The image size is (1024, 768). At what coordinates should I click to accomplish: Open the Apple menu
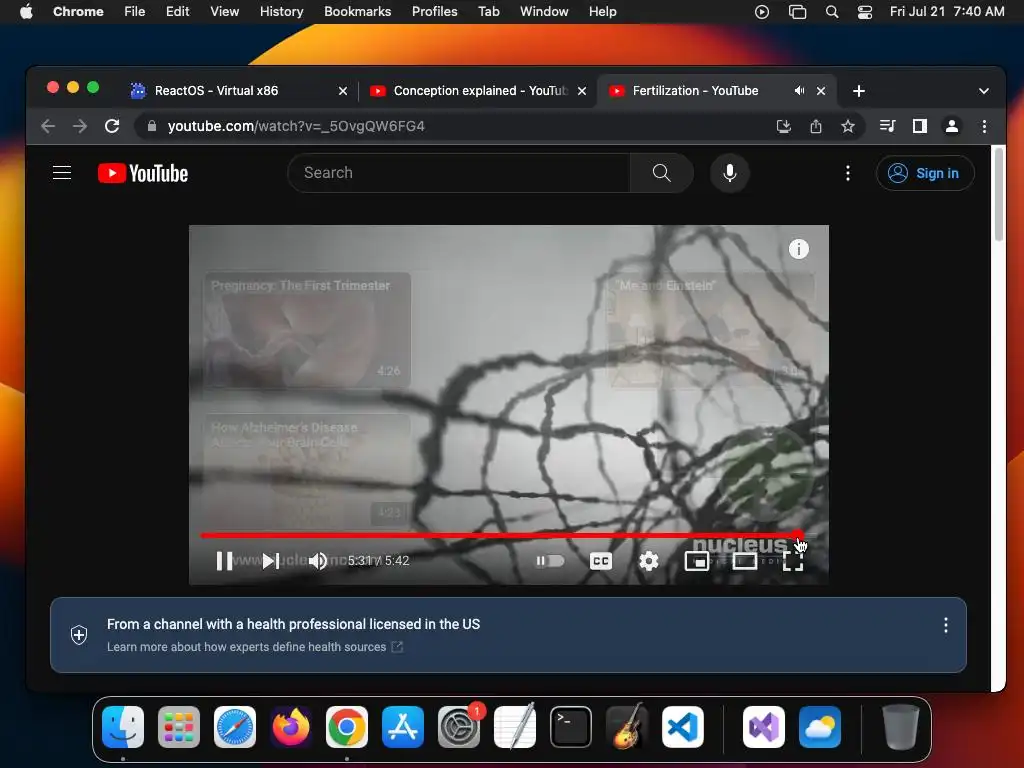click(26, 12)
